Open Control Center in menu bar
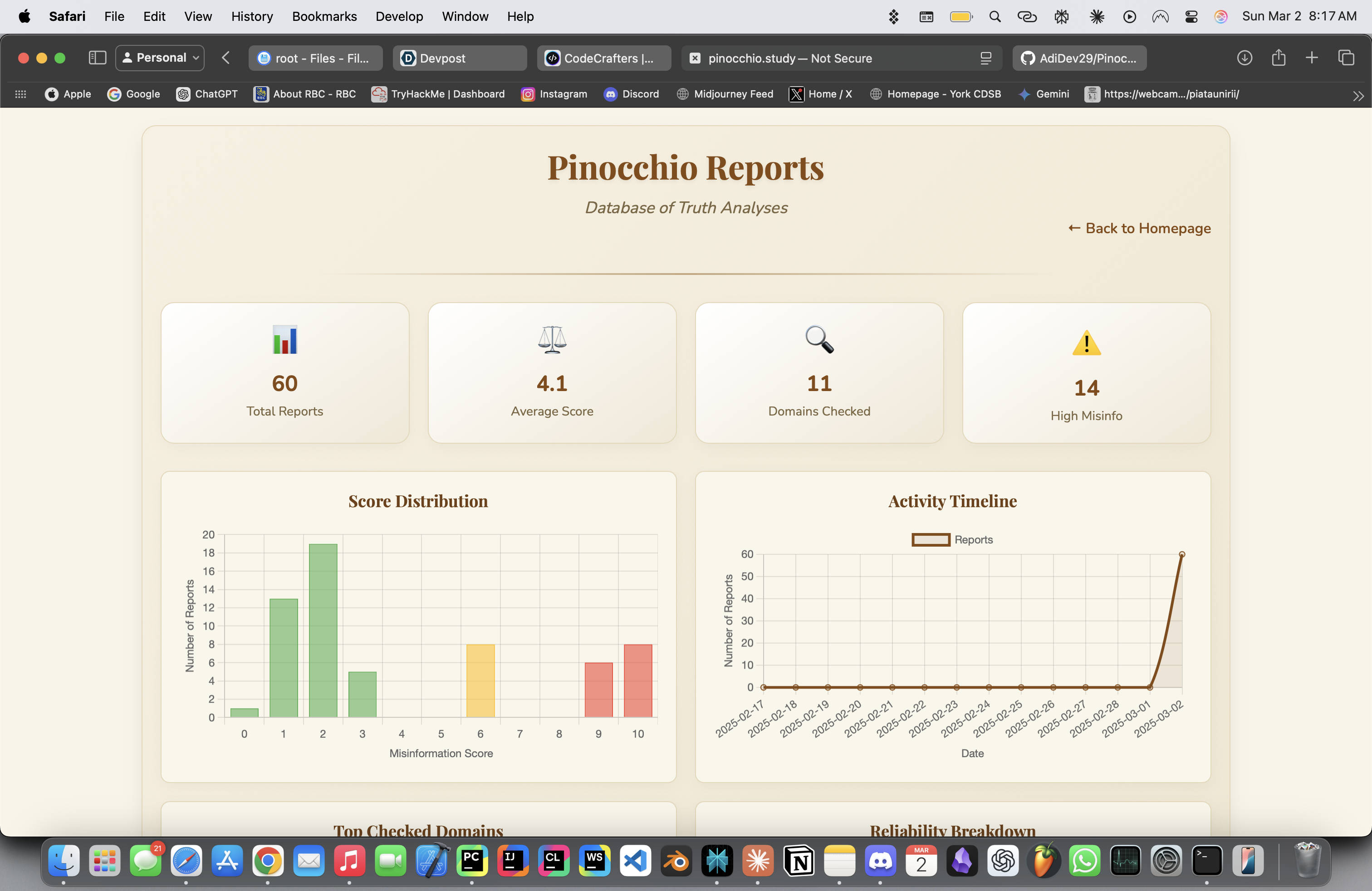Image resolution: width=1372 pixels, height=891 pixels. pos(1191,17)
